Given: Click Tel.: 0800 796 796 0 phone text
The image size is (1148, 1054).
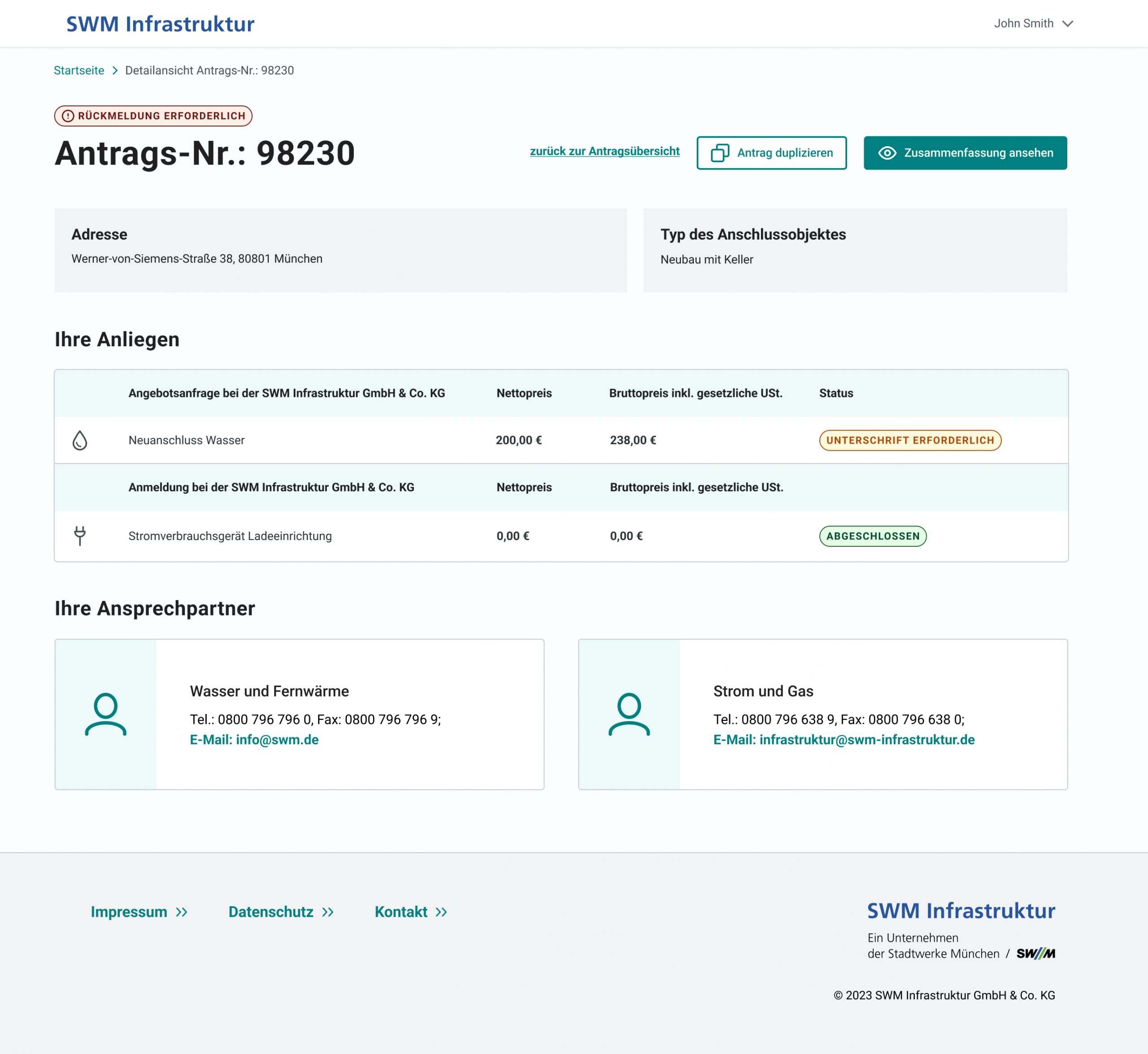Looking at the screenshot, I should click(x=251, y=720).
